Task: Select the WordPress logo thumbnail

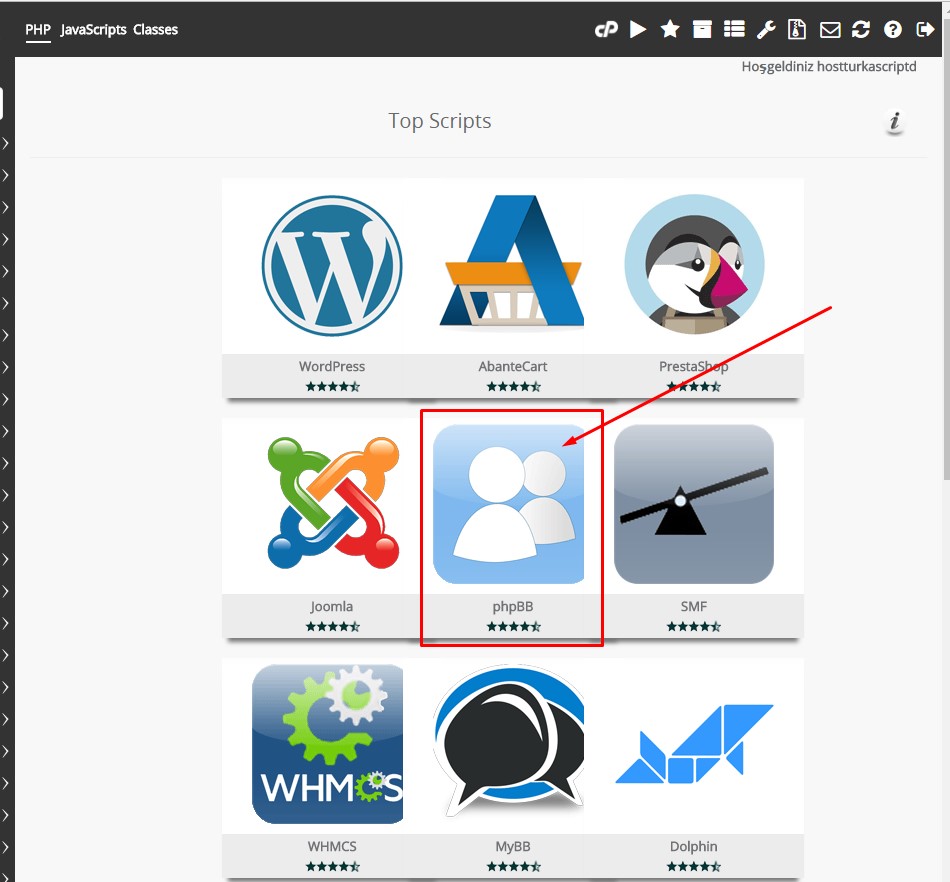Action: click(x=332, y=265)
